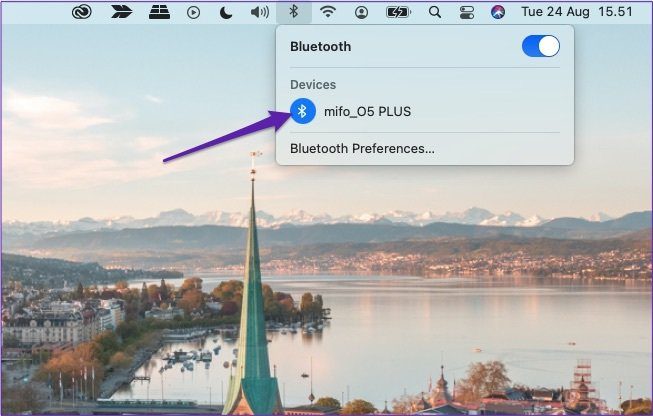Launch Siri from the menu bar

498,12
